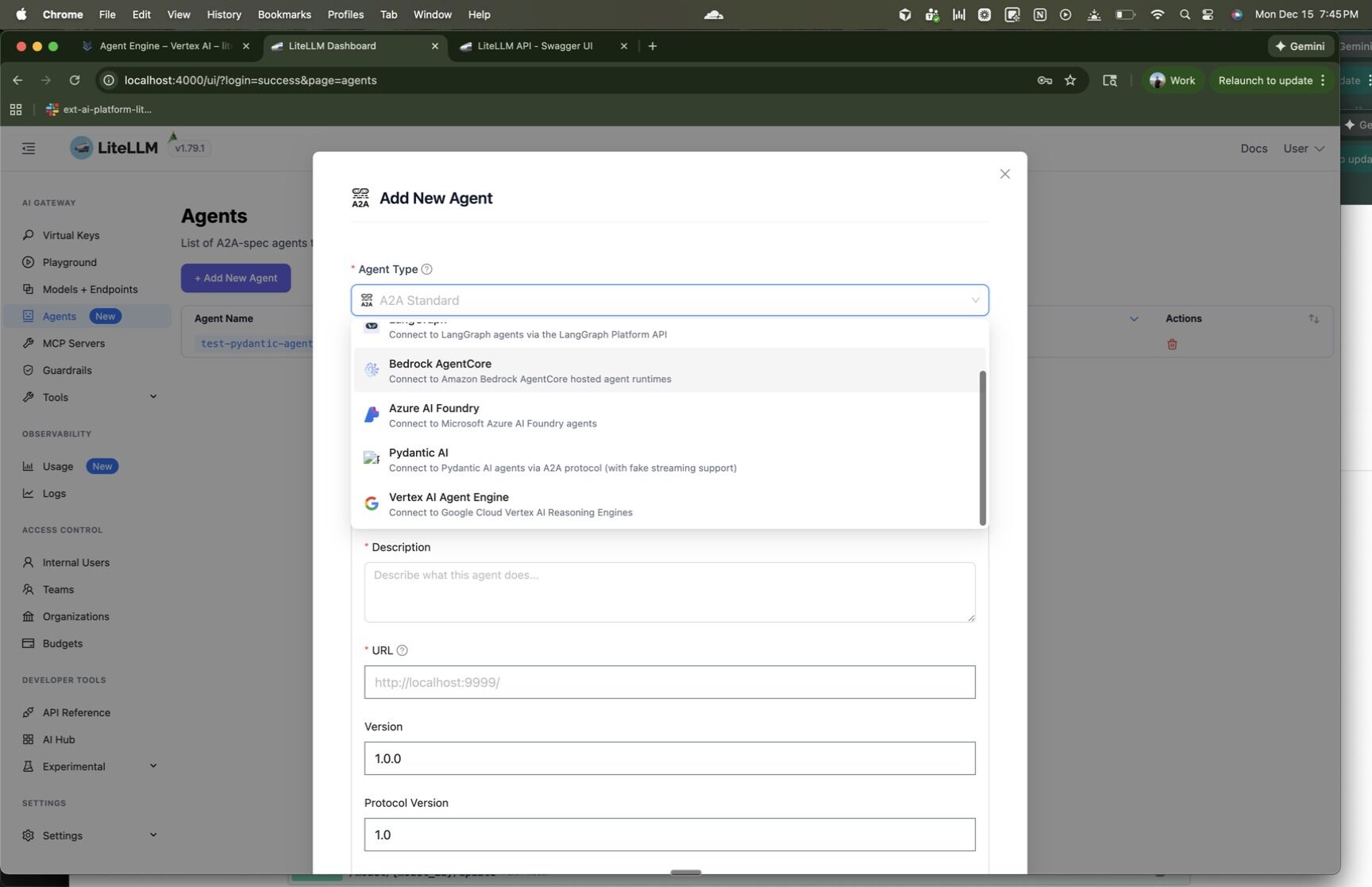Click the Agent Type help icon
This screenshot has height=887, width=1372.
coord(426,269)
